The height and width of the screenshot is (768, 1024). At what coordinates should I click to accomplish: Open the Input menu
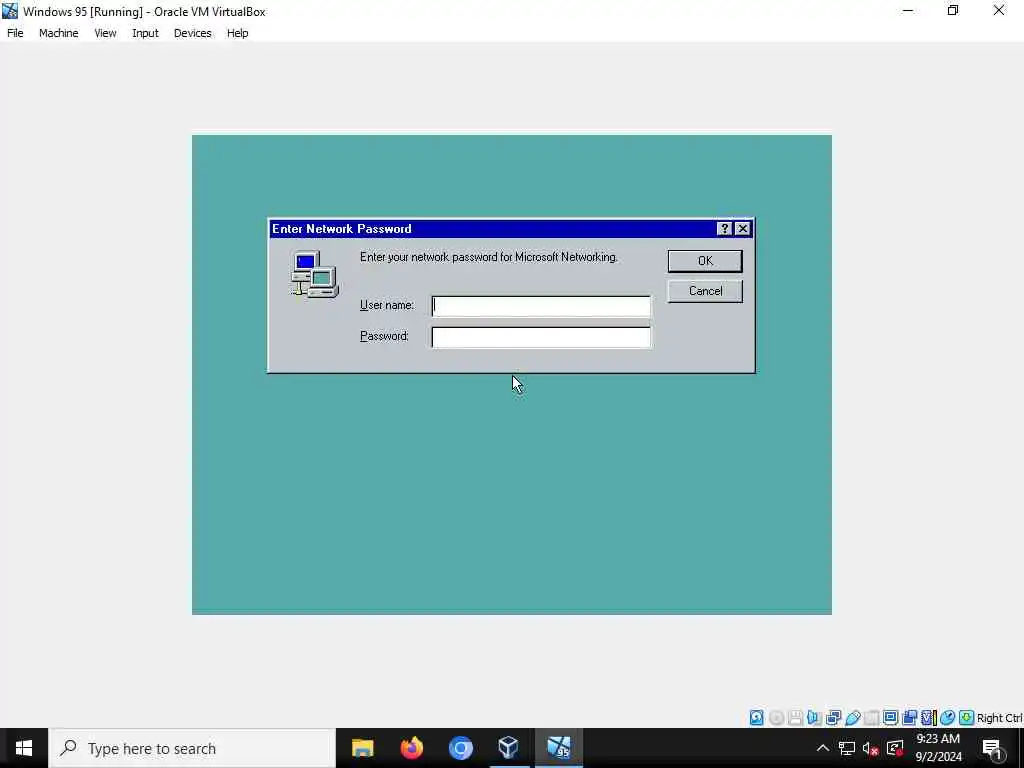pyautogui.click(x=145, y=33)
